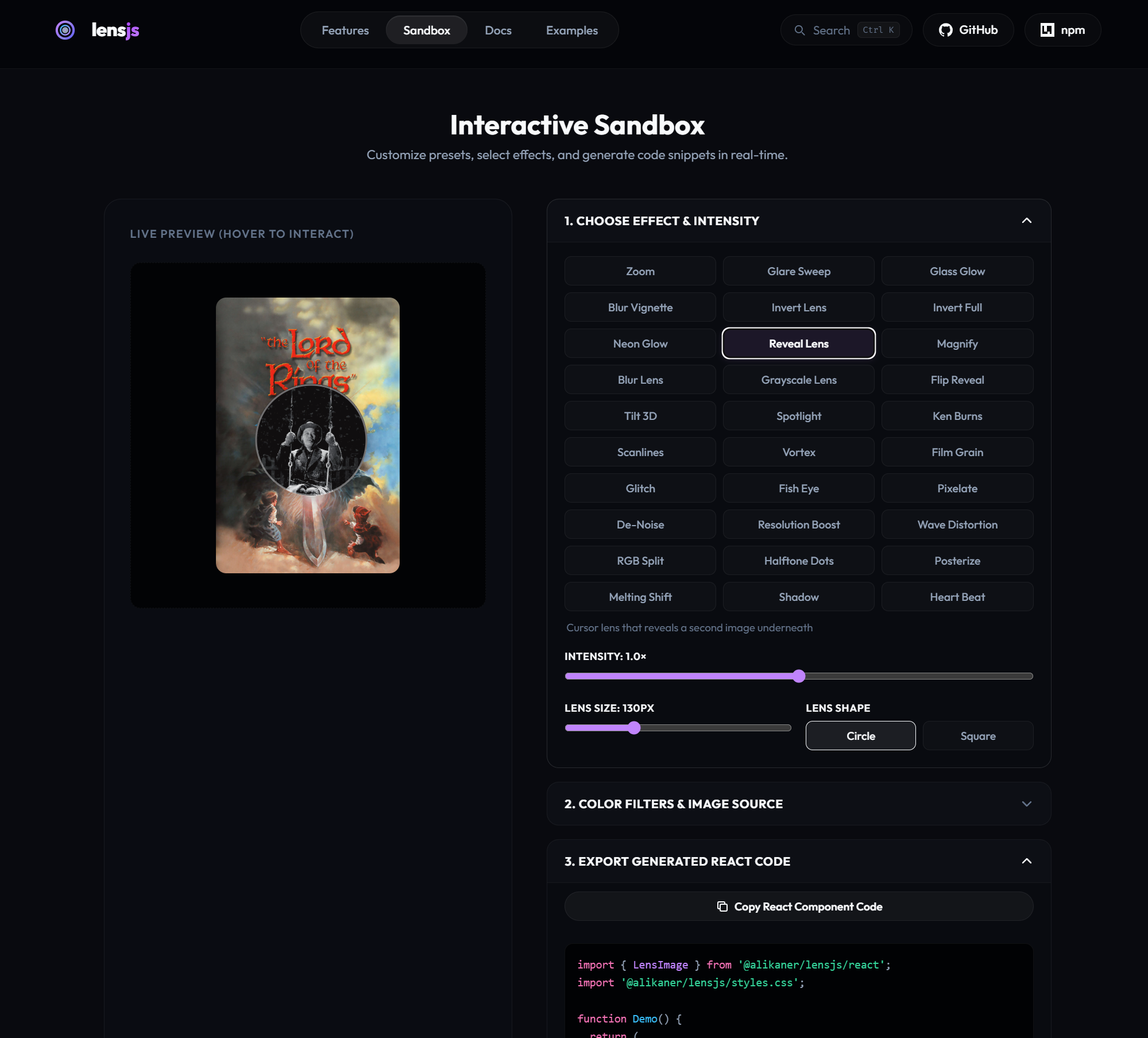Click the search magnifier icon
This screenshot has width=1148, height=1038.
pyautogui.click(x=799, y=30)
